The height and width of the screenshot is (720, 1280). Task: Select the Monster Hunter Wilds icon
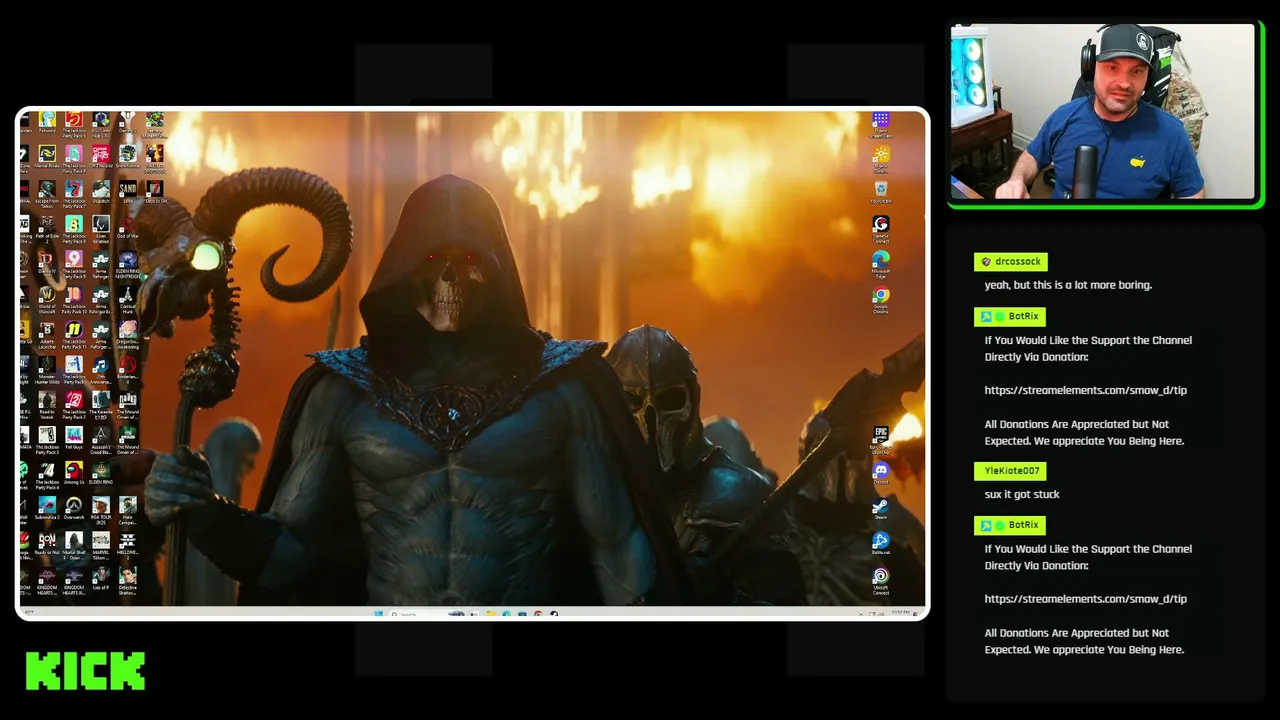47,368
